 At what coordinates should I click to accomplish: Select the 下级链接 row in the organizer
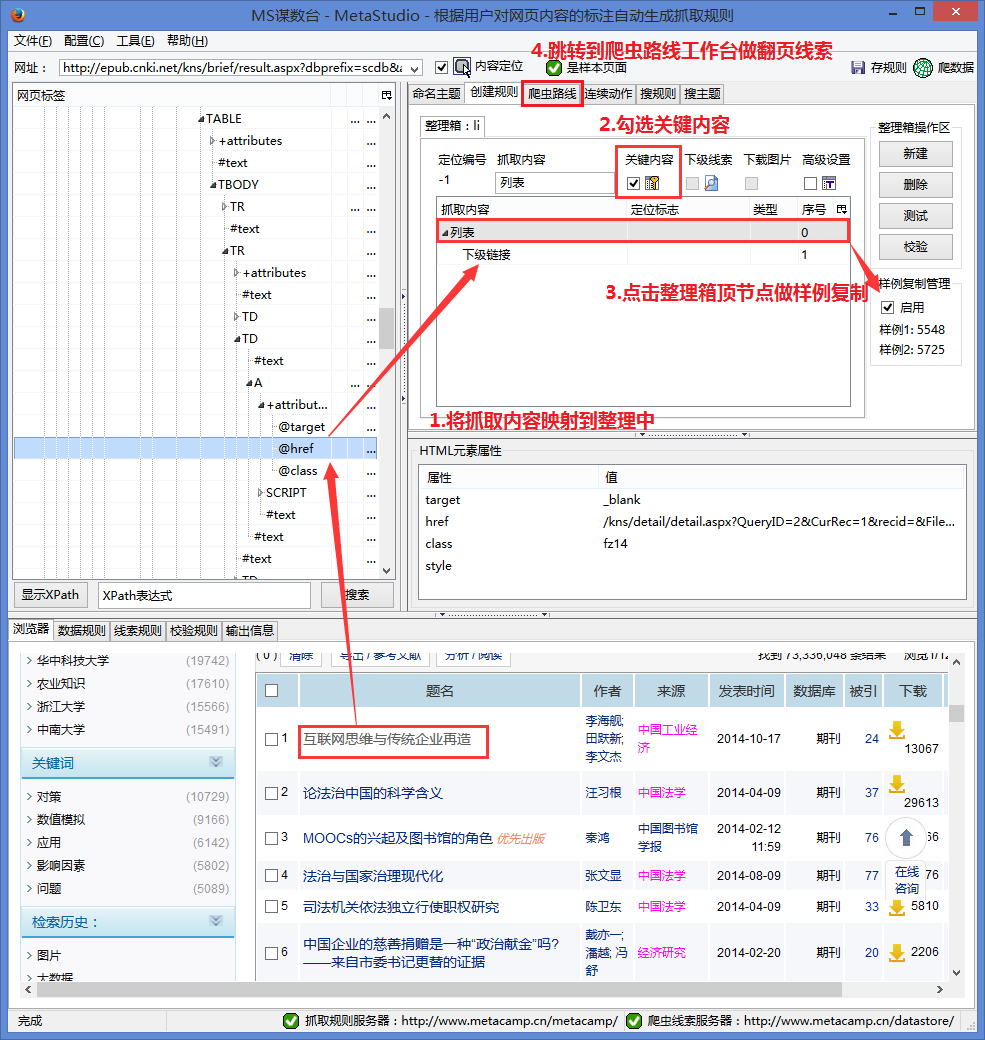643,255
